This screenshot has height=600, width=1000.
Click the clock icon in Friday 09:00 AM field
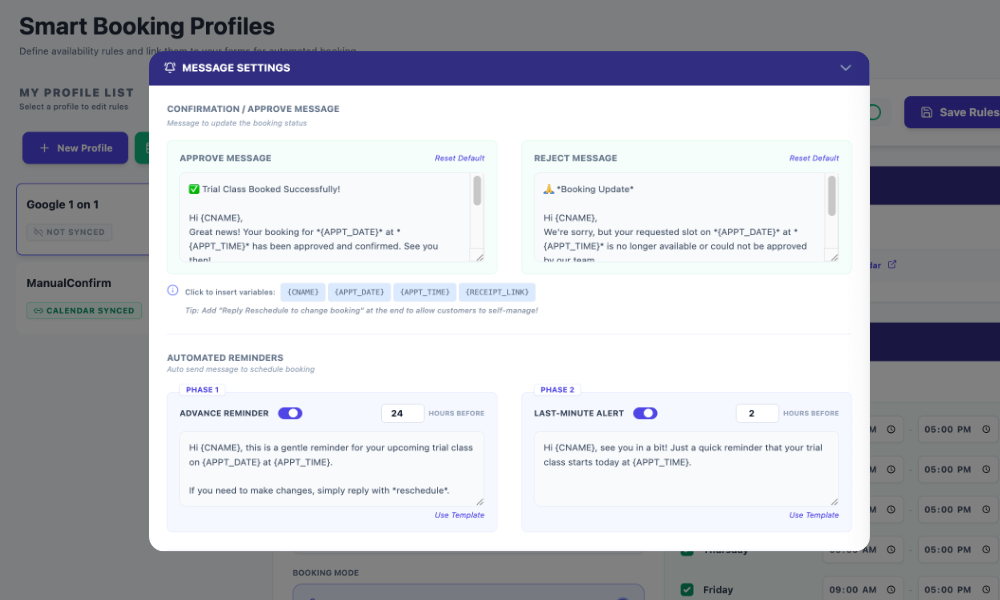[x=891, y=590]
